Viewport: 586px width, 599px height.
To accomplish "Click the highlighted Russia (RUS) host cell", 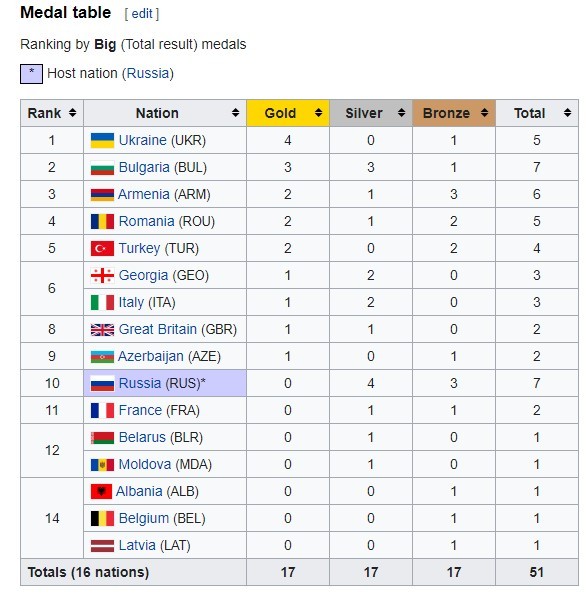I will (165, 383).
